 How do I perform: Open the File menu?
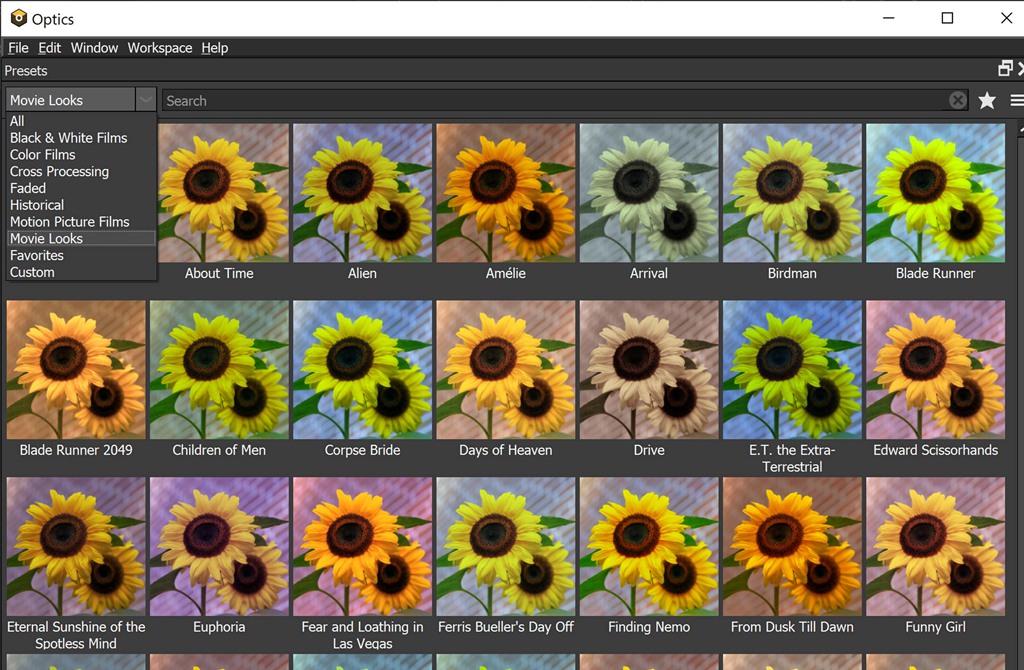[18, 48]
